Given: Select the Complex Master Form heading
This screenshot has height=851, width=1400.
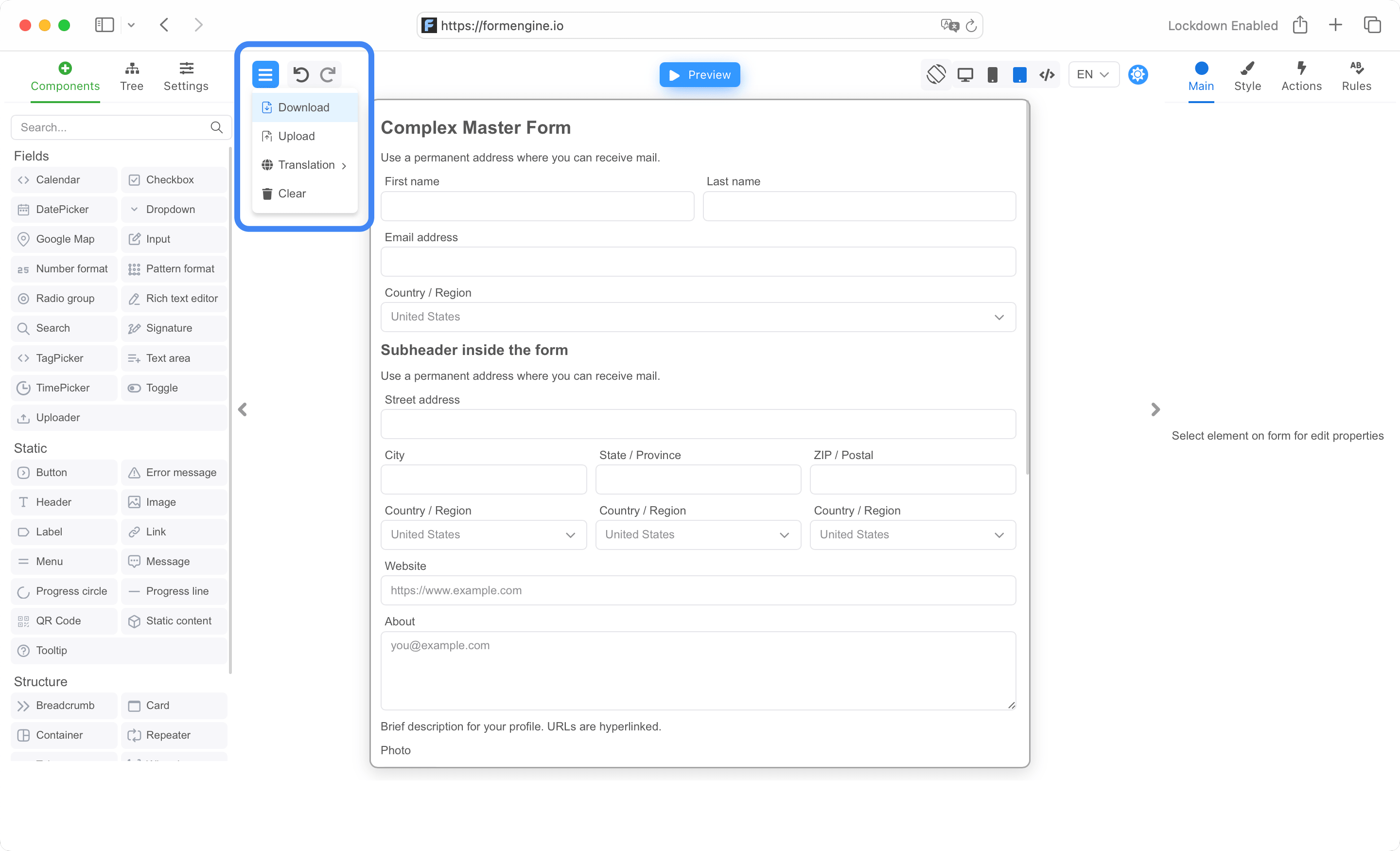Looking at the screenshot, I should click(x=475, y=127).
